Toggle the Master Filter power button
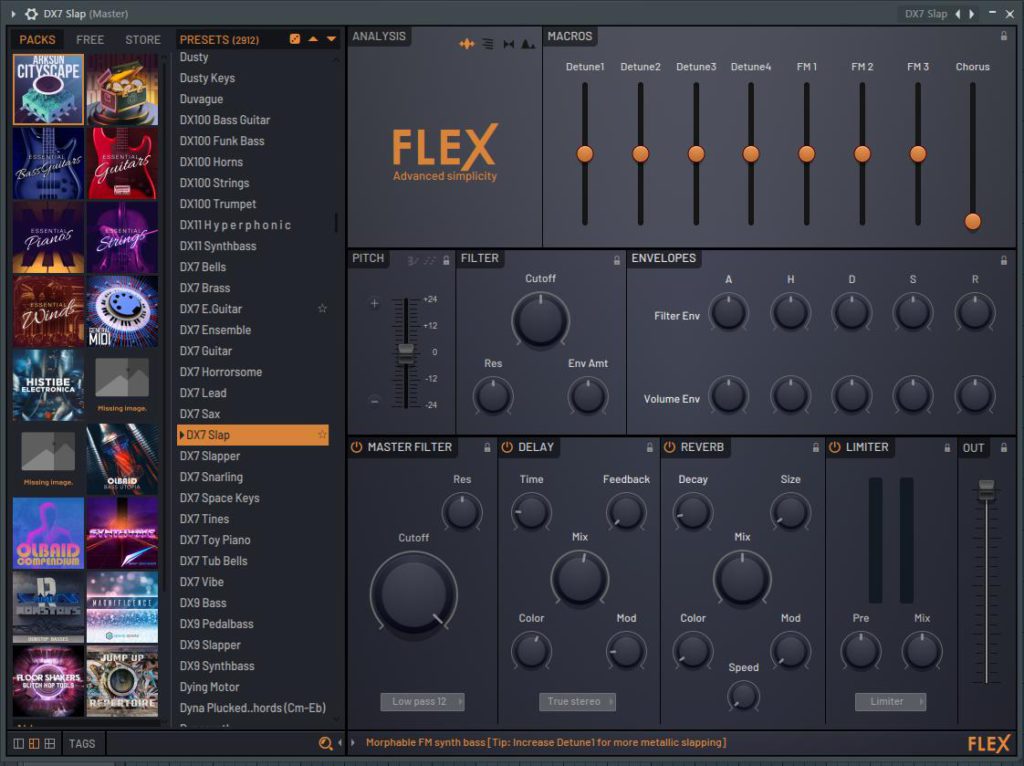Screen dimensions: 1024x766 [x=357, y=447]
